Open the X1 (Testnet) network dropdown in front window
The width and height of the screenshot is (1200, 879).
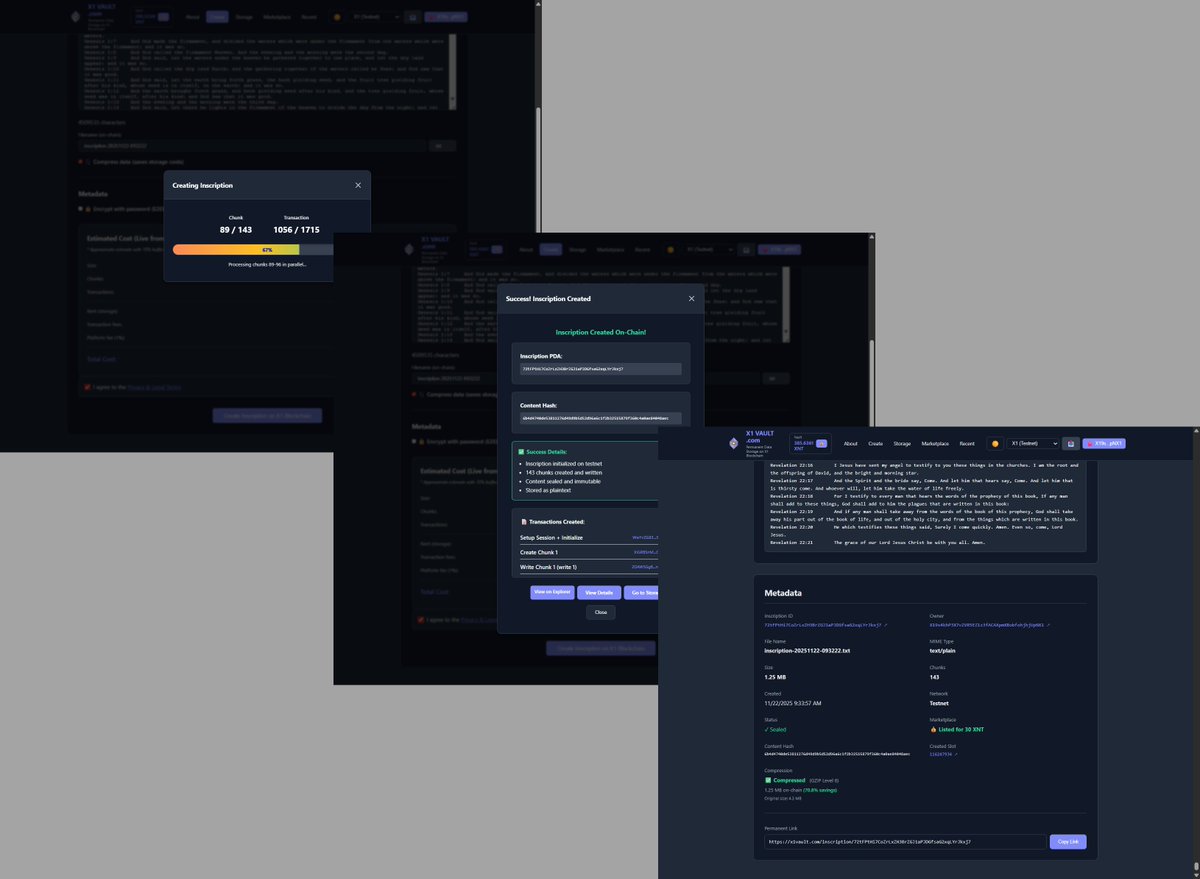(1033, 443)
